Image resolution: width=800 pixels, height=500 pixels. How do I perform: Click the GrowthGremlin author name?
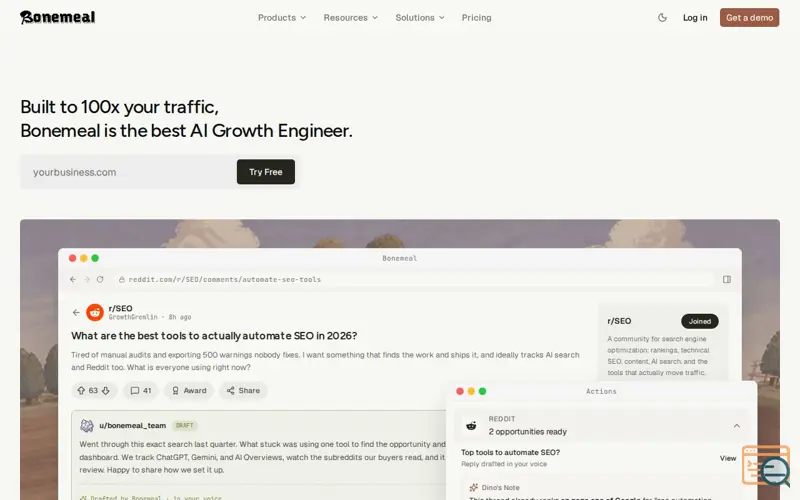(x=133, y=317)
